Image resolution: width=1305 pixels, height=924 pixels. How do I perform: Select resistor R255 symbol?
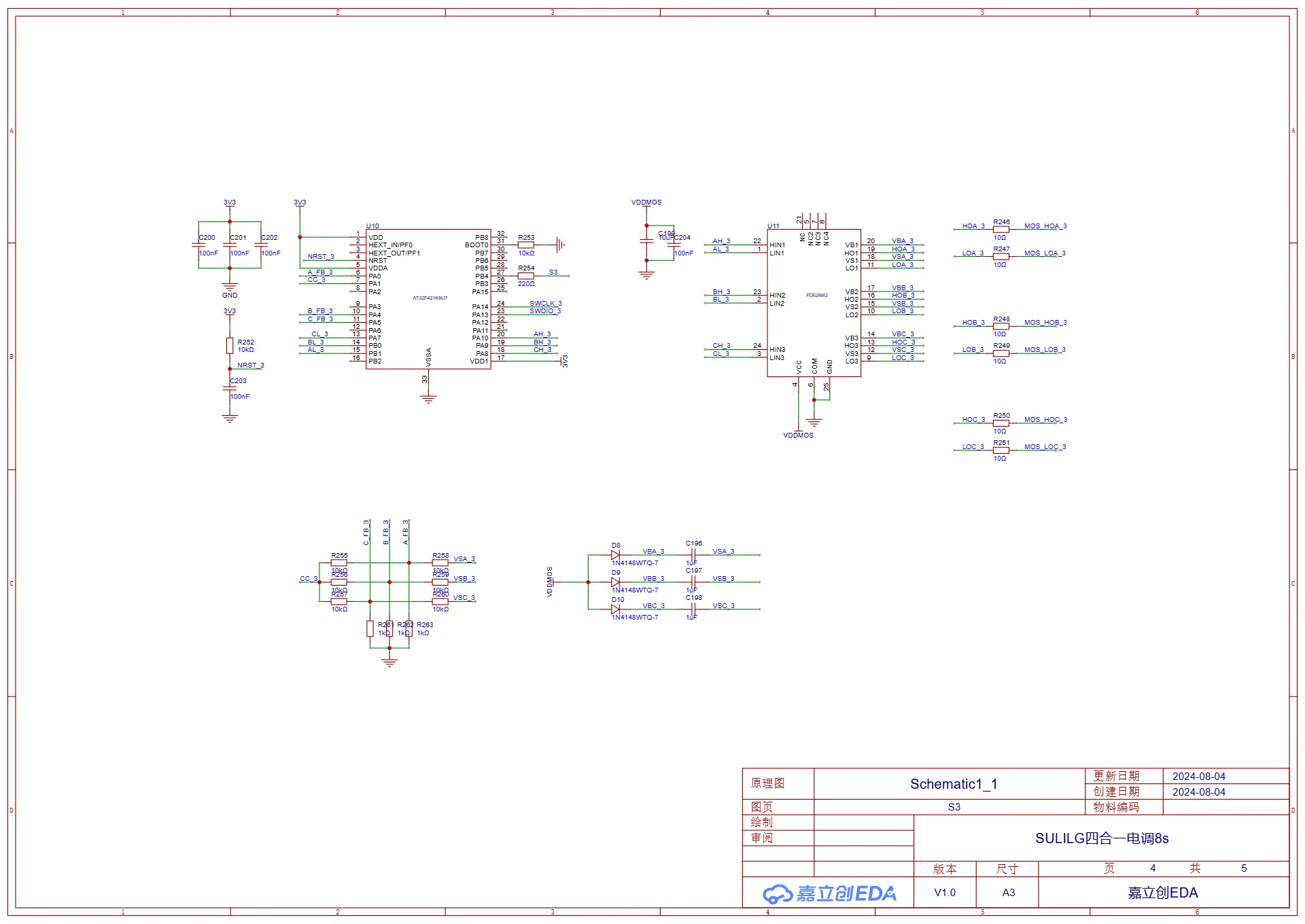click(338, 563)
